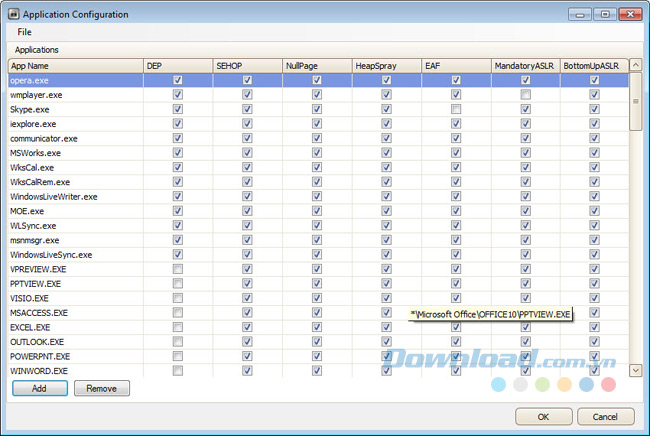Enable MandatoryASLR for wmplayer.exe

pos(526,95)
